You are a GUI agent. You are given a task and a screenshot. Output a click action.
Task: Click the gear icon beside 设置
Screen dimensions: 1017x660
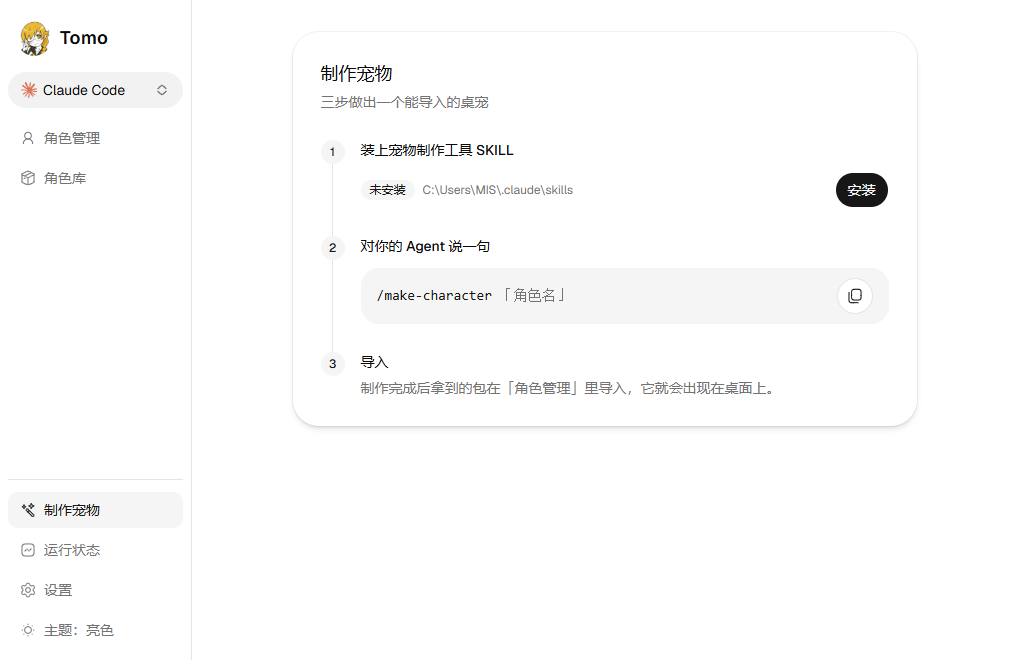point(28,591)
